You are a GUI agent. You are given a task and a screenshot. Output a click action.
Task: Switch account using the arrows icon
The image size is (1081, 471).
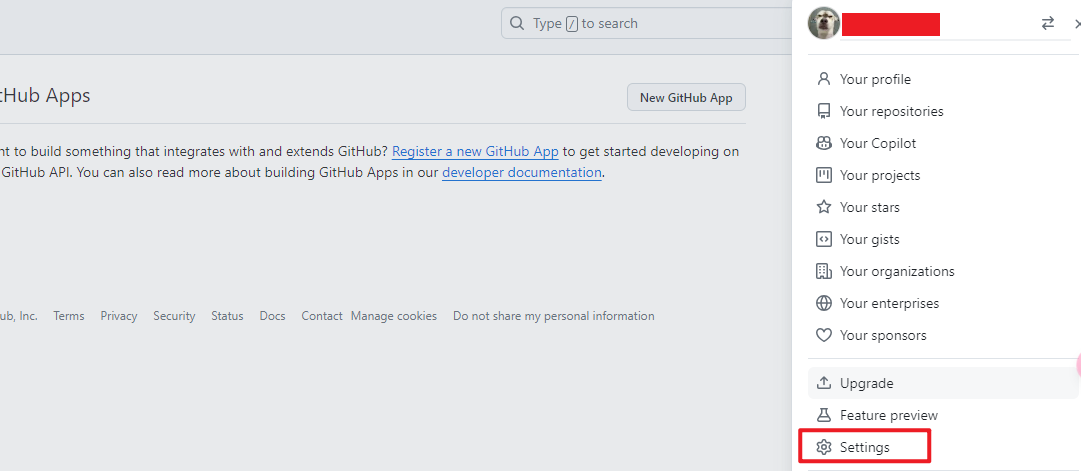pyautogui.click(x=1048, y=23)
